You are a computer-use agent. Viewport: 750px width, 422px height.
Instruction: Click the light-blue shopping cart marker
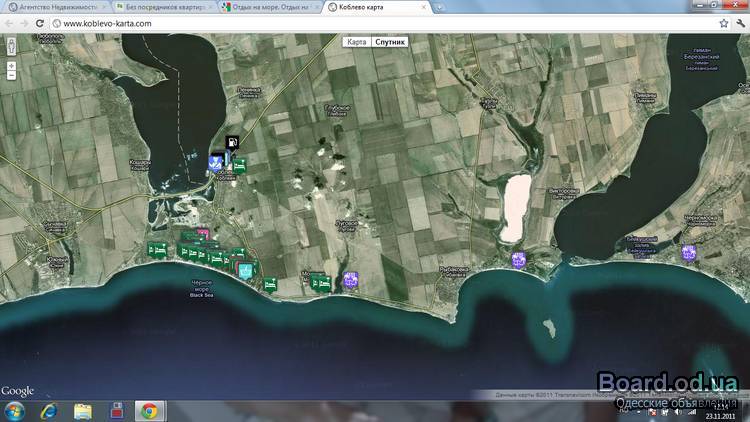coord(245,269)
